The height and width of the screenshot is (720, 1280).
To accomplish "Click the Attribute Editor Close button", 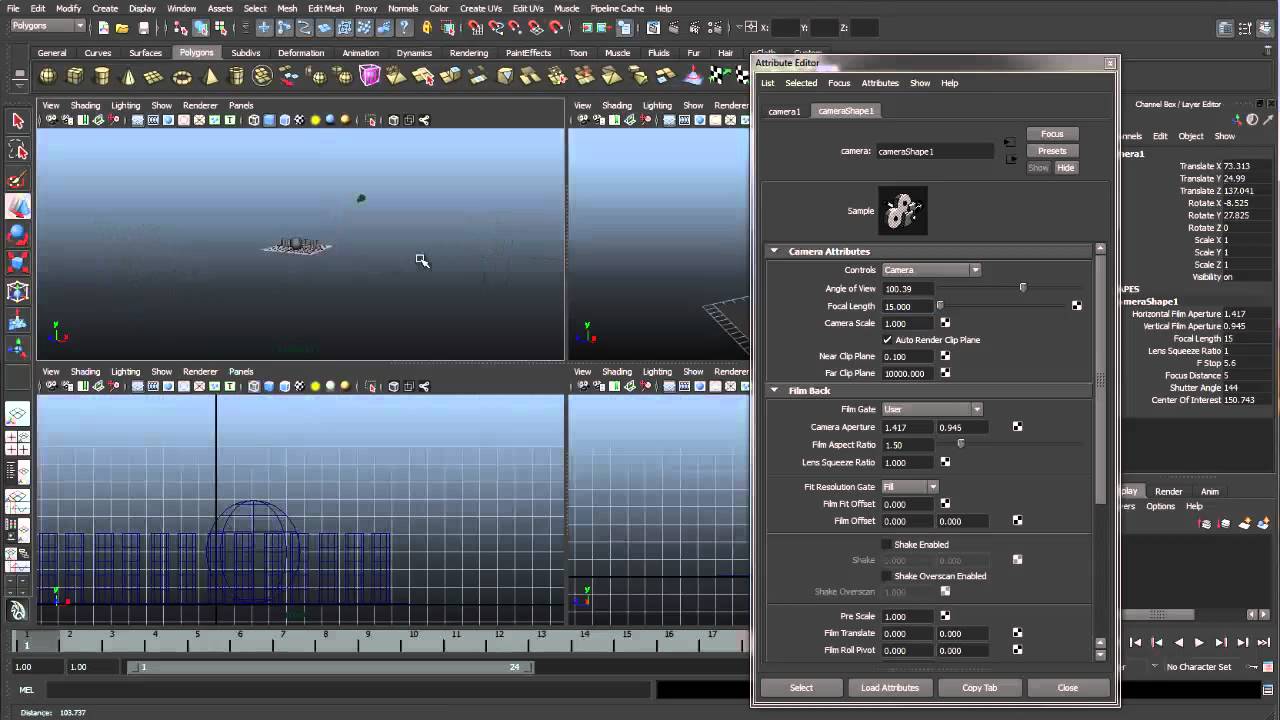I will click(x=1068, y=688).
